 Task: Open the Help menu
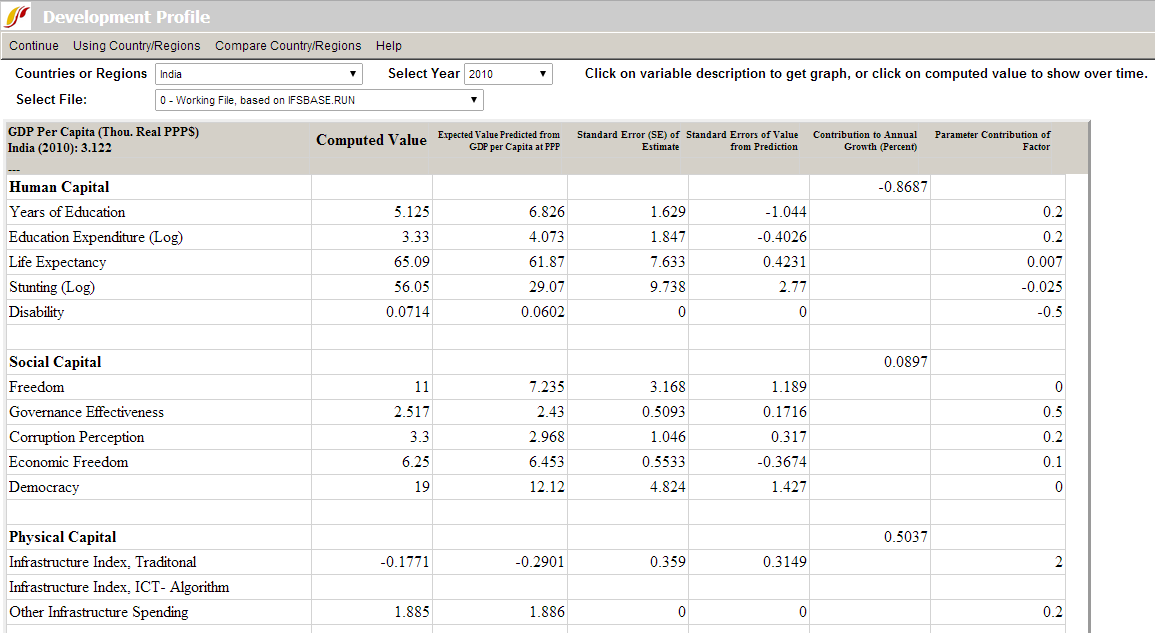[x=389, y=46]
